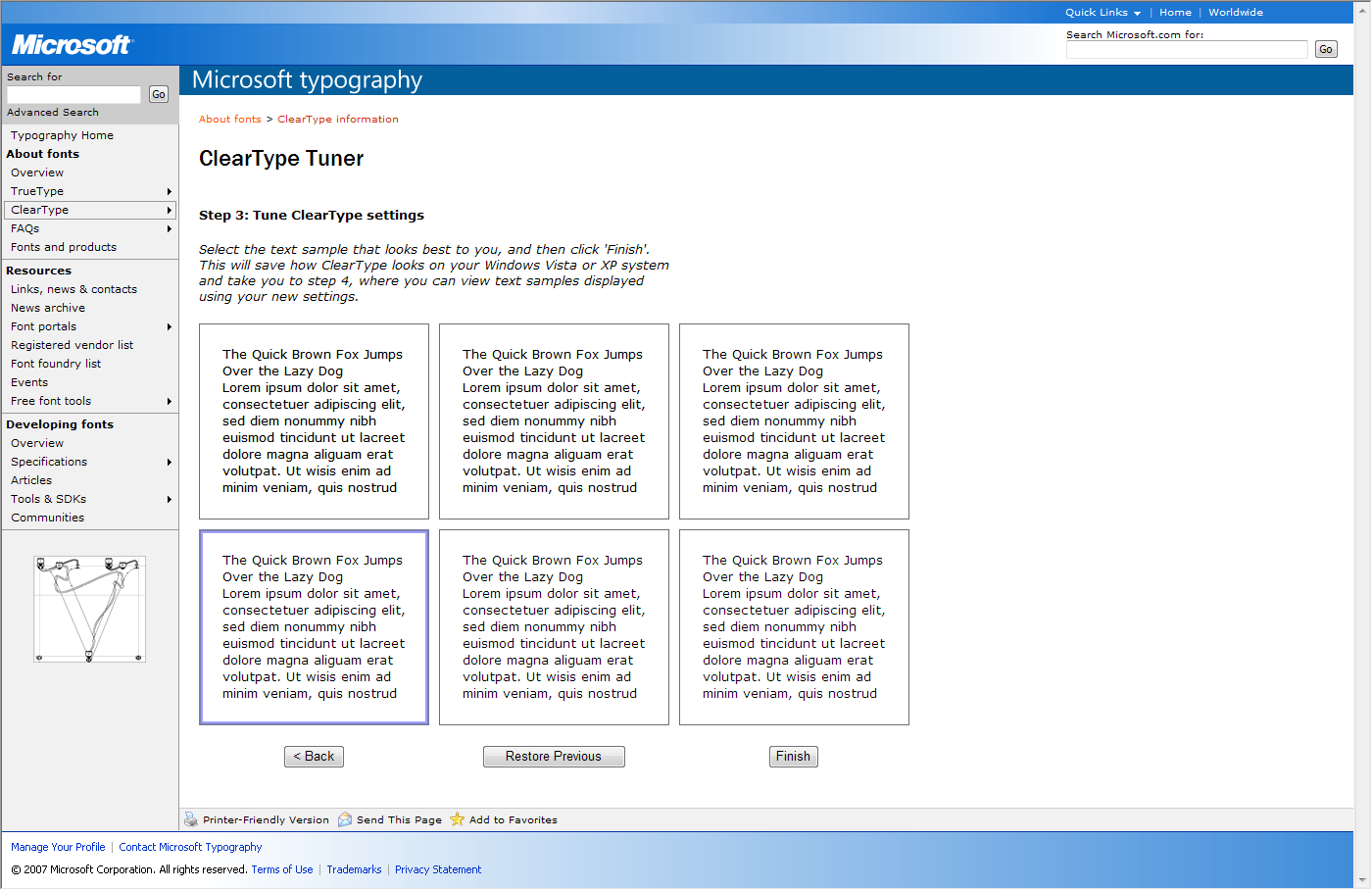This screenshot has width=1372, height=890.
Task: Open Typography Home in sidebar
Action: coord(62,136)
